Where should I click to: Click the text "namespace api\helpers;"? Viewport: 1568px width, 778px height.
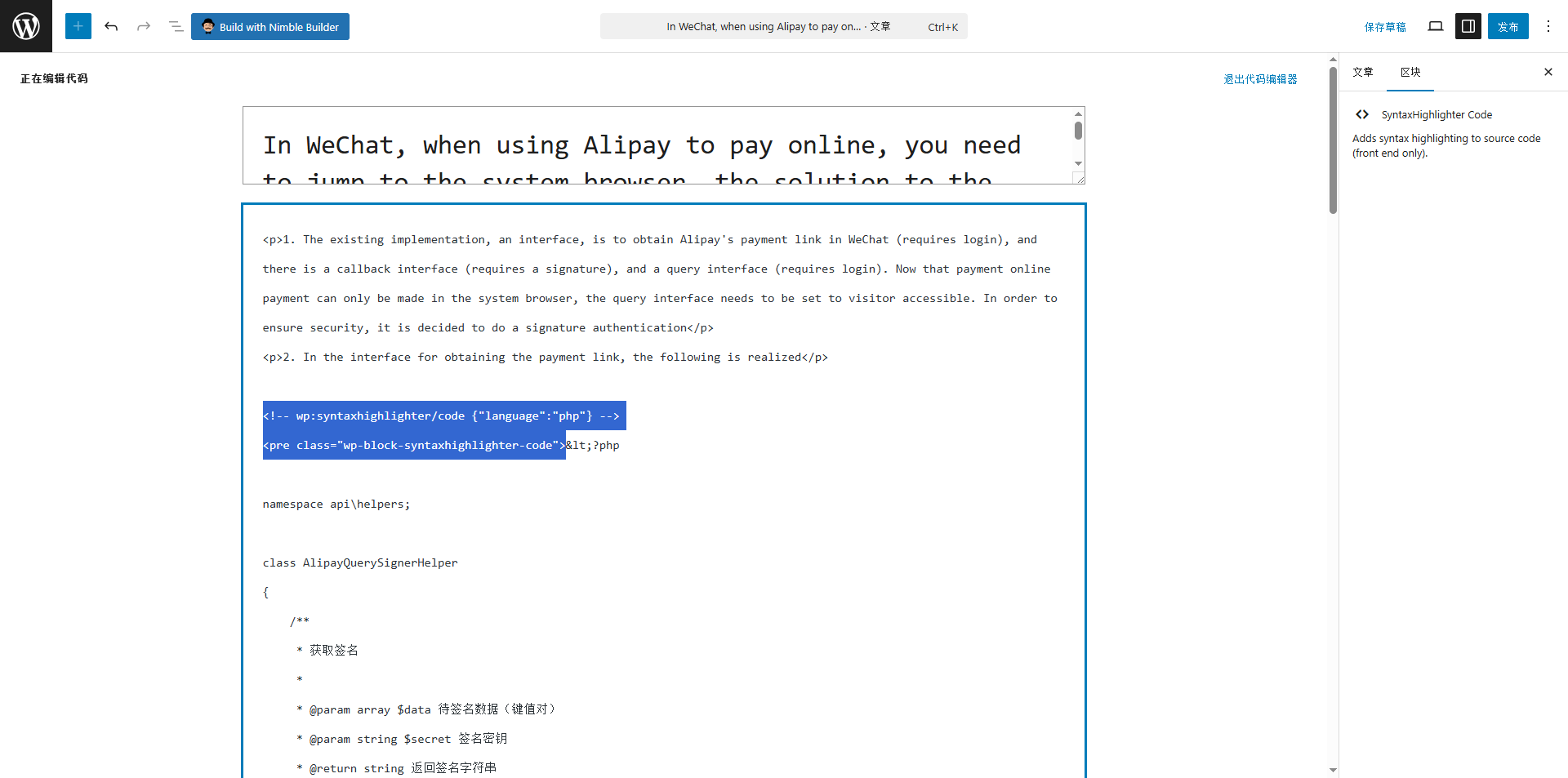coord(336,505)
